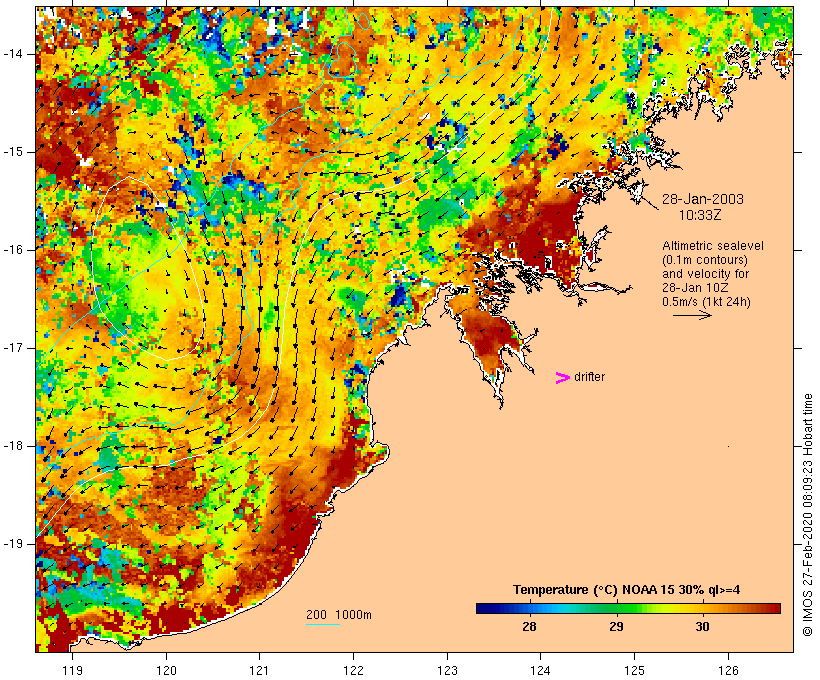Viewport: 820px width, 680px height.
Task: Click the colorbar label "30"
Action: click(x=703, y=627)
